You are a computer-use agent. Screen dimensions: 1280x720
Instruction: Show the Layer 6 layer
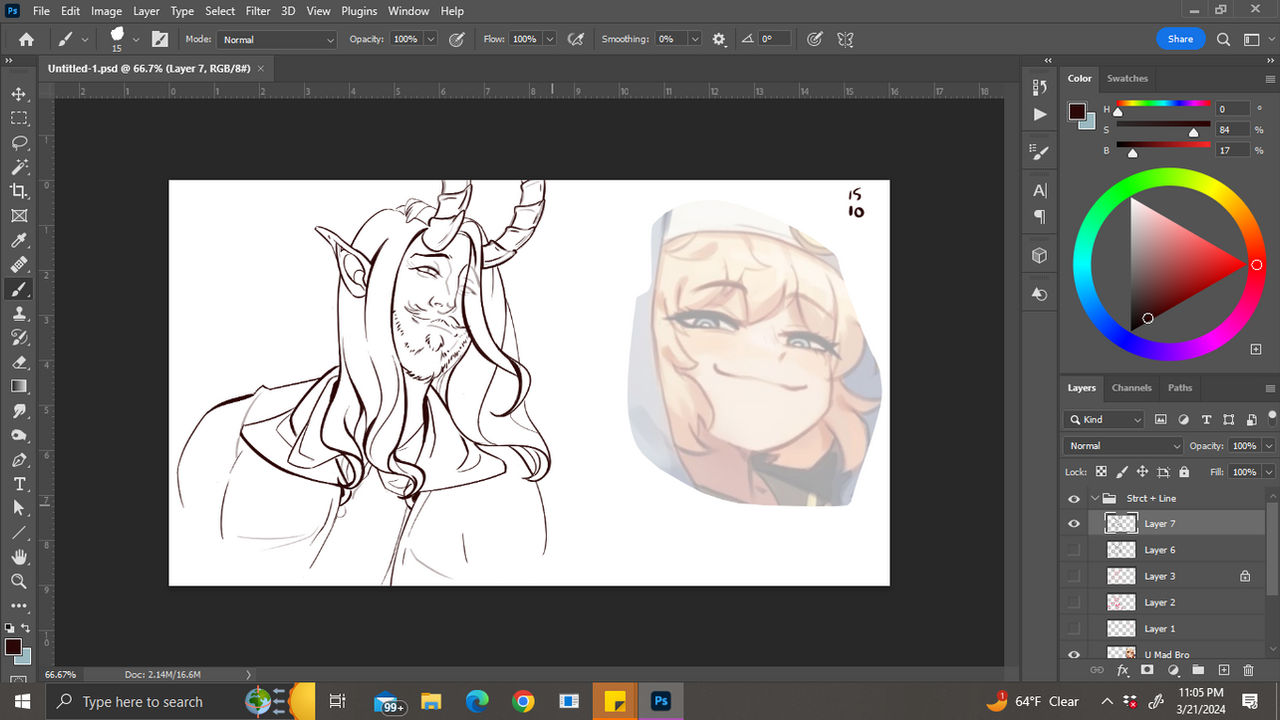point(1073,549)
